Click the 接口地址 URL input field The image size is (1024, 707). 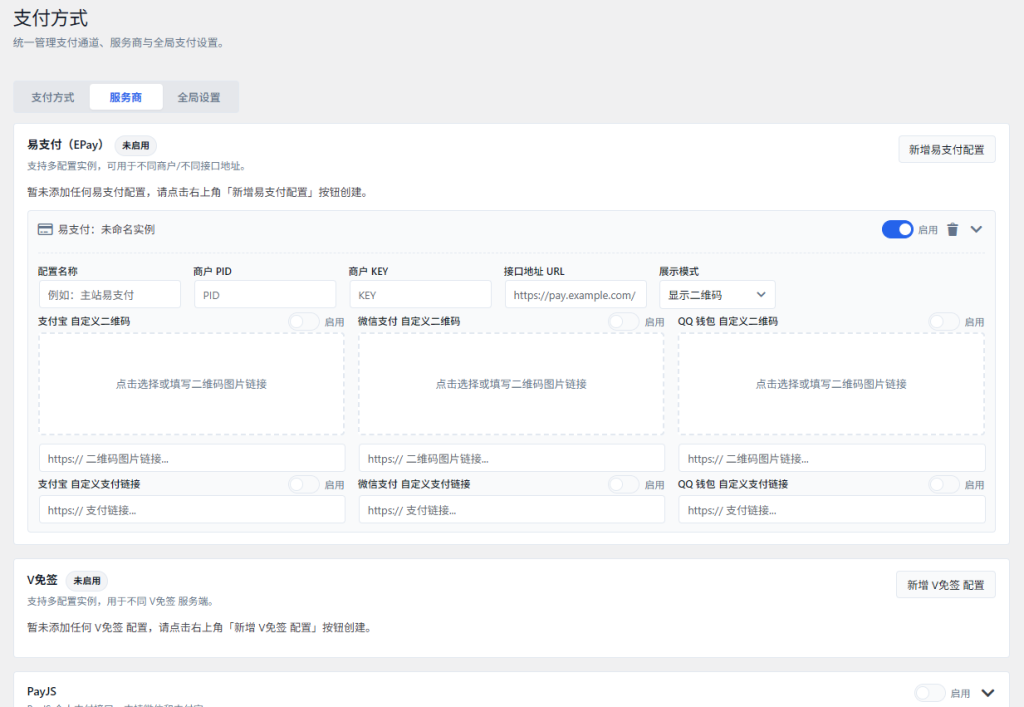pyautogui.click(x=575, y=295)
